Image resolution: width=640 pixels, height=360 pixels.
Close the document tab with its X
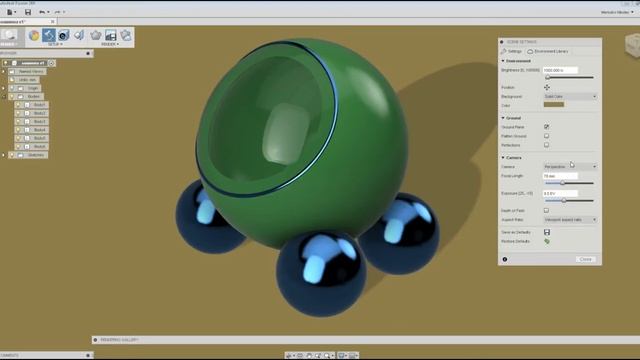53,21
